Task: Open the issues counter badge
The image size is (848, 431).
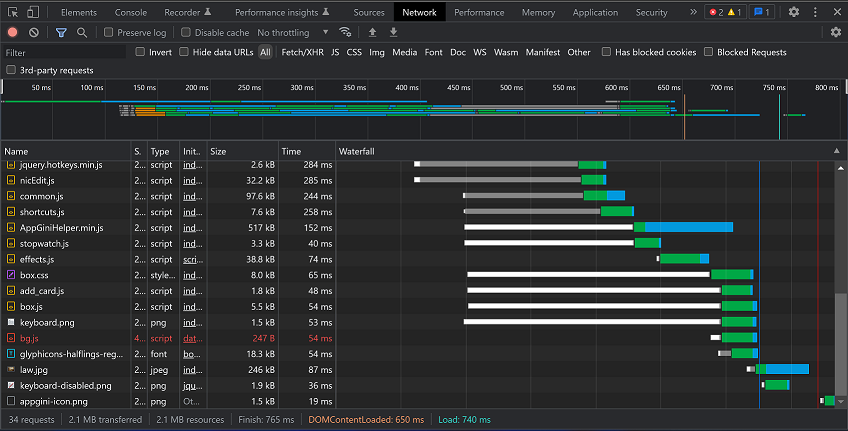Action: [761, 12]
